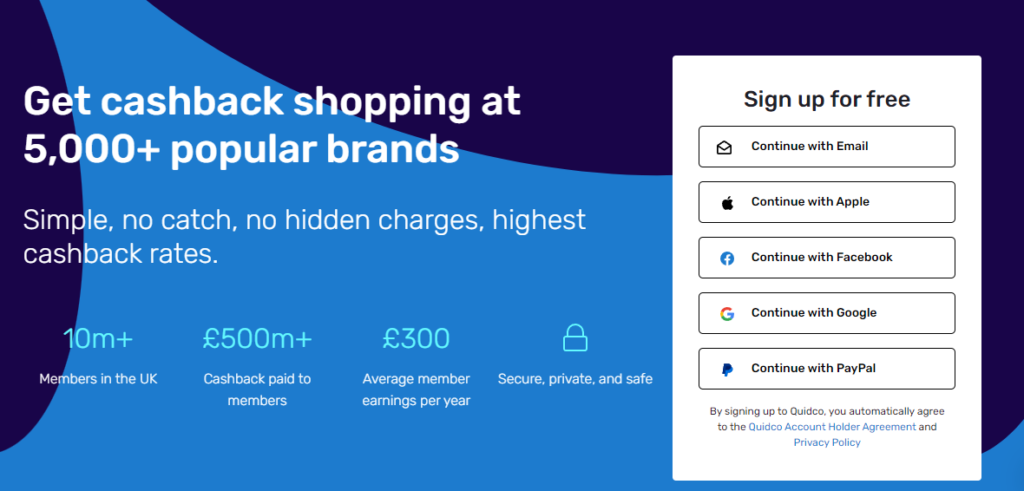
Task: Open the Privacy Policy link
Action: click(x=827, y=442)
